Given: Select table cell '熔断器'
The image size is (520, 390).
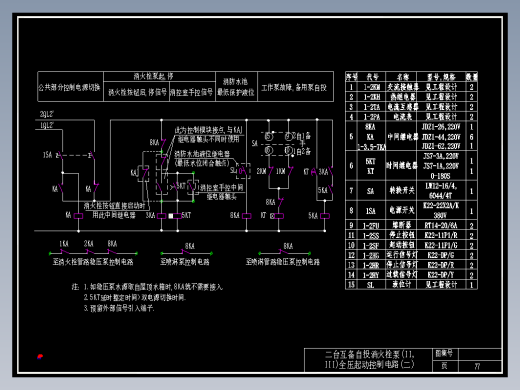Looking at the screenshot, I should pos(402,225).
